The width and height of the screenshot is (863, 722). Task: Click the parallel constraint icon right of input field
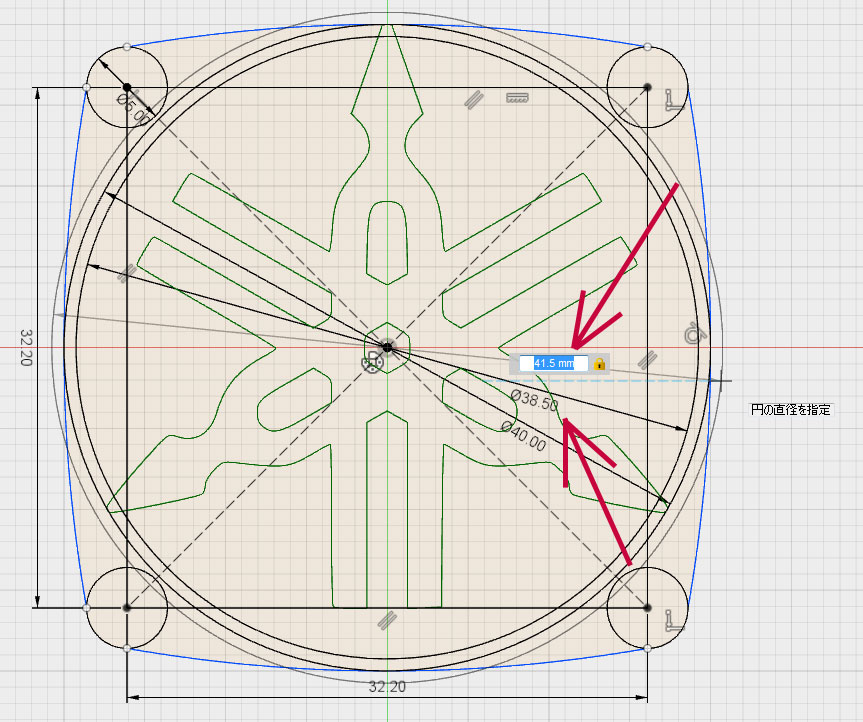[x=647, y=359]
